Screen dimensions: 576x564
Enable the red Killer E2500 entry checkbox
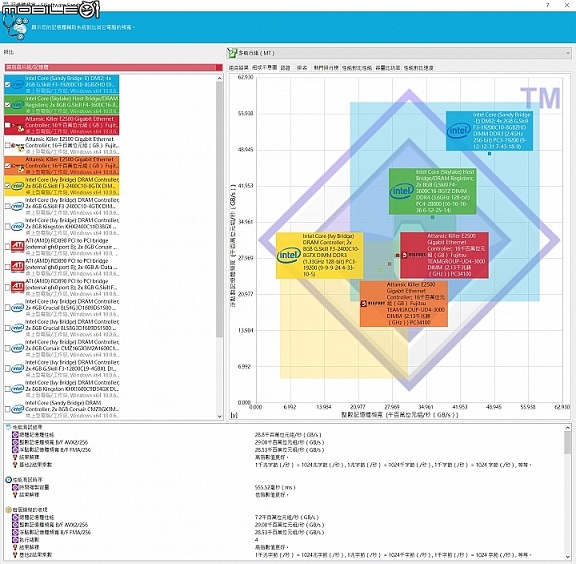click(8, 125)
